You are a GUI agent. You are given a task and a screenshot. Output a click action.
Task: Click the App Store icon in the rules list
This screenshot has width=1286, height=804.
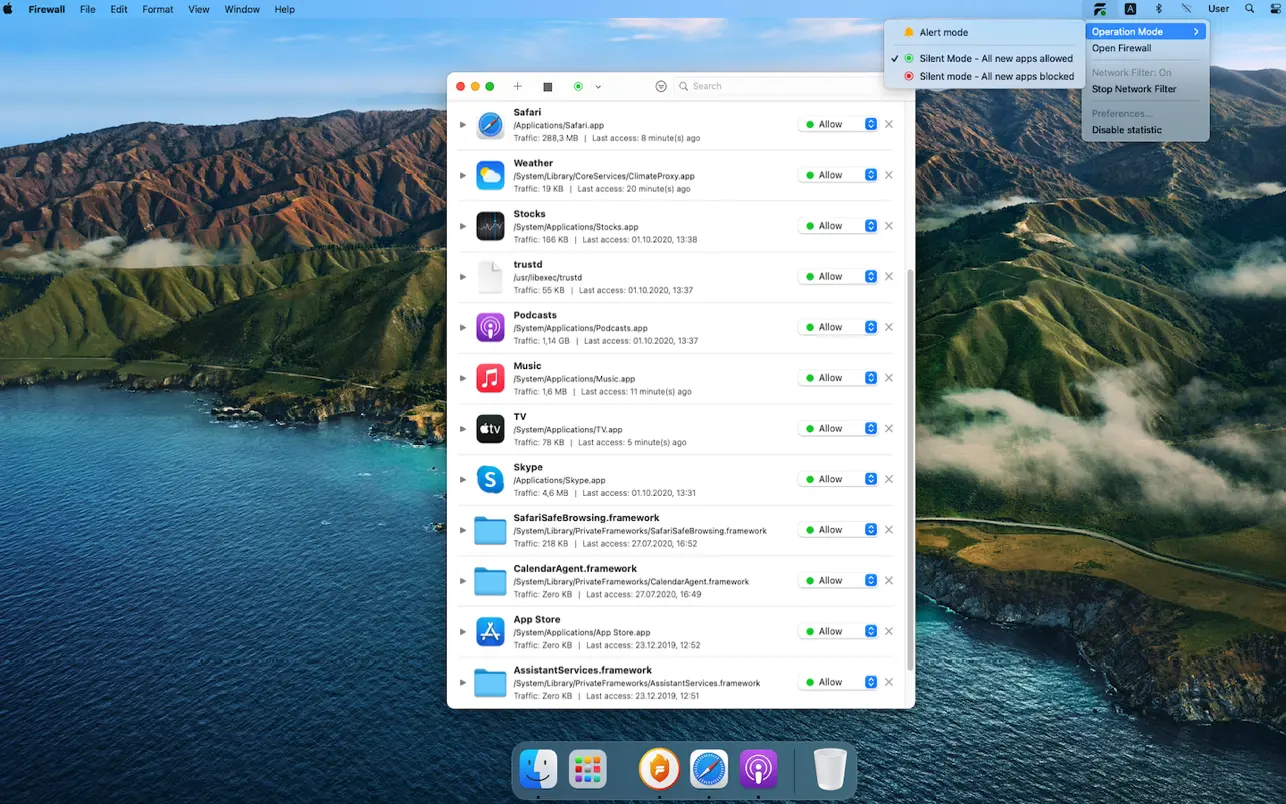click(490, 631)
